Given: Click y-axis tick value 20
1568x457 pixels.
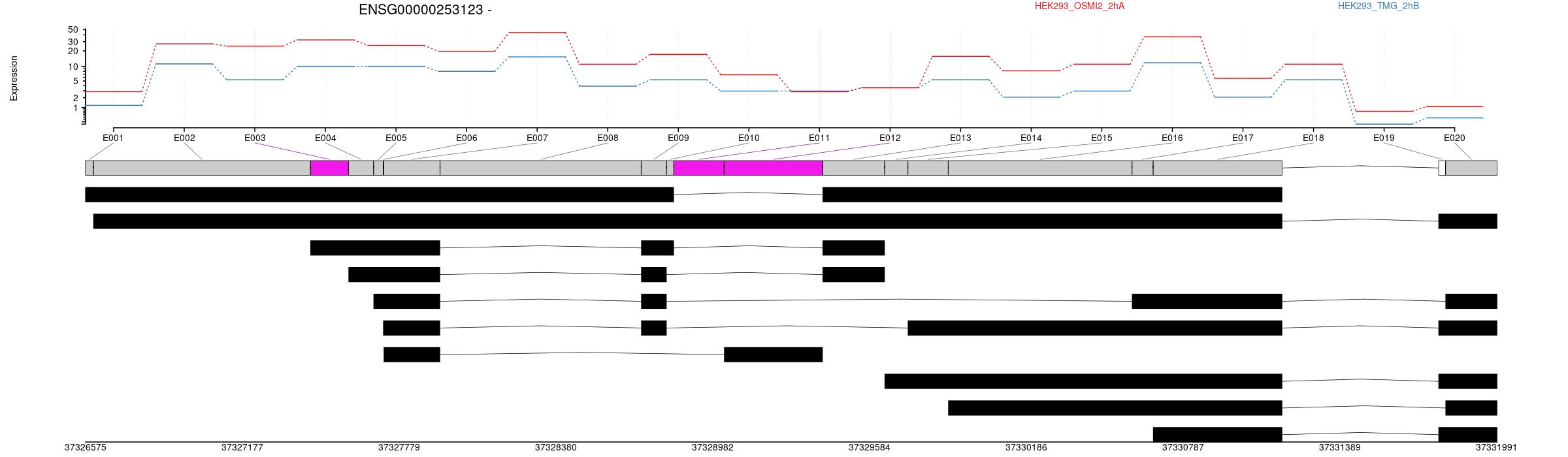Looking at the screenshot, I should coord(73,51).
